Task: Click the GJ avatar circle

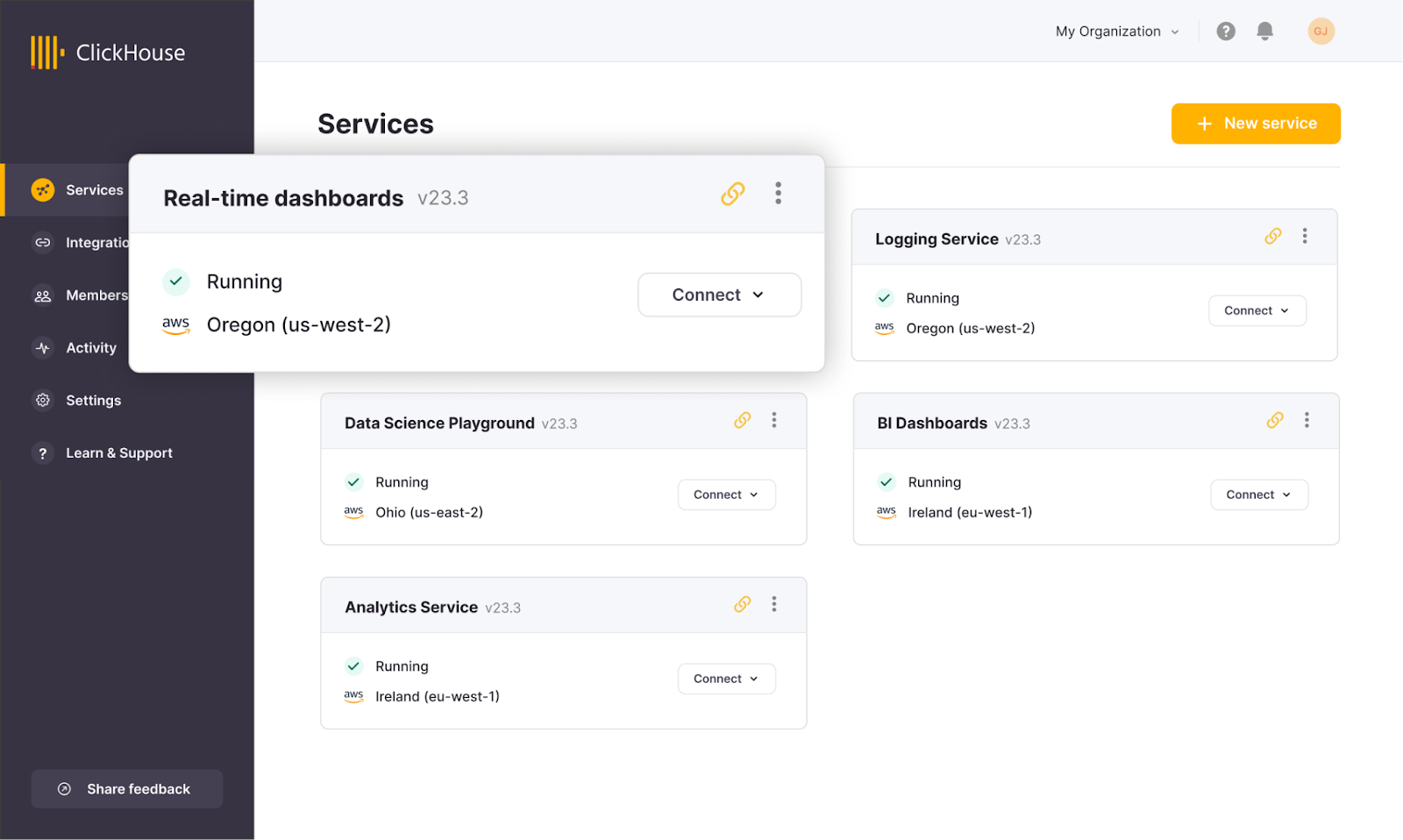Action: pos(1321,31)
